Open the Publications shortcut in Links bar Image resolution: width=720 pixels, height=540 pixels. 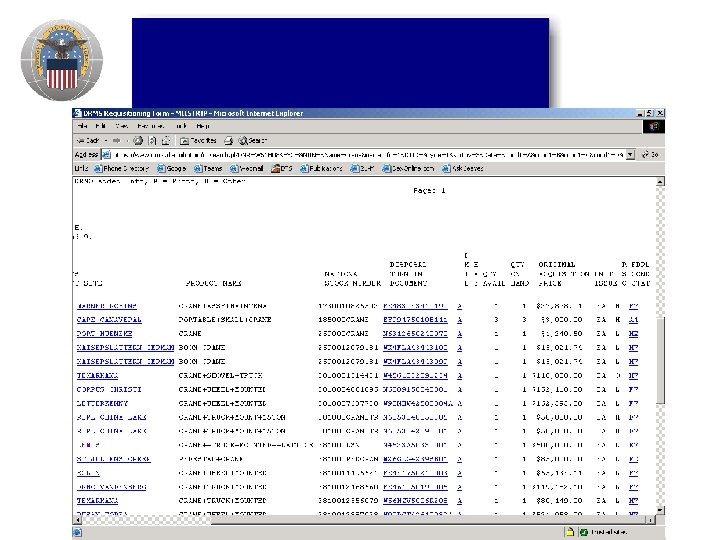pyautogui.click(x=321, y=169)
